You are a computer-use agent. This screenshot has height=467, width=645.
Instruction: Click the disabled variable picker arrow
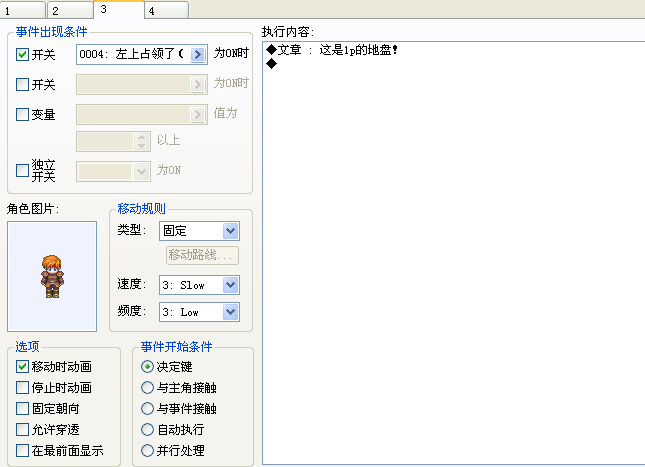tap(198, 114)
